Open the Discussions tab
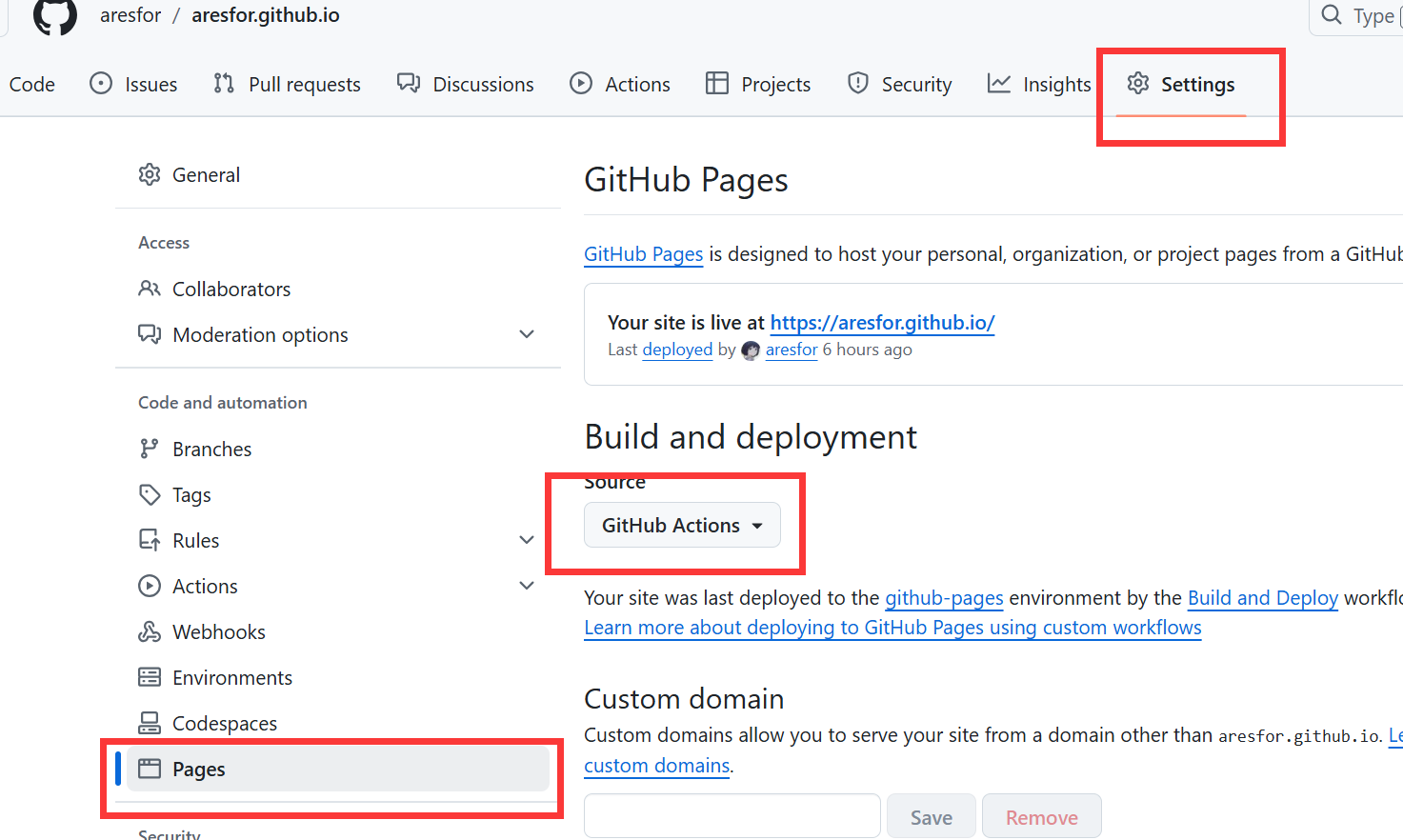The width and height of the screenshot is (1403, 840). tap(483, 85)
